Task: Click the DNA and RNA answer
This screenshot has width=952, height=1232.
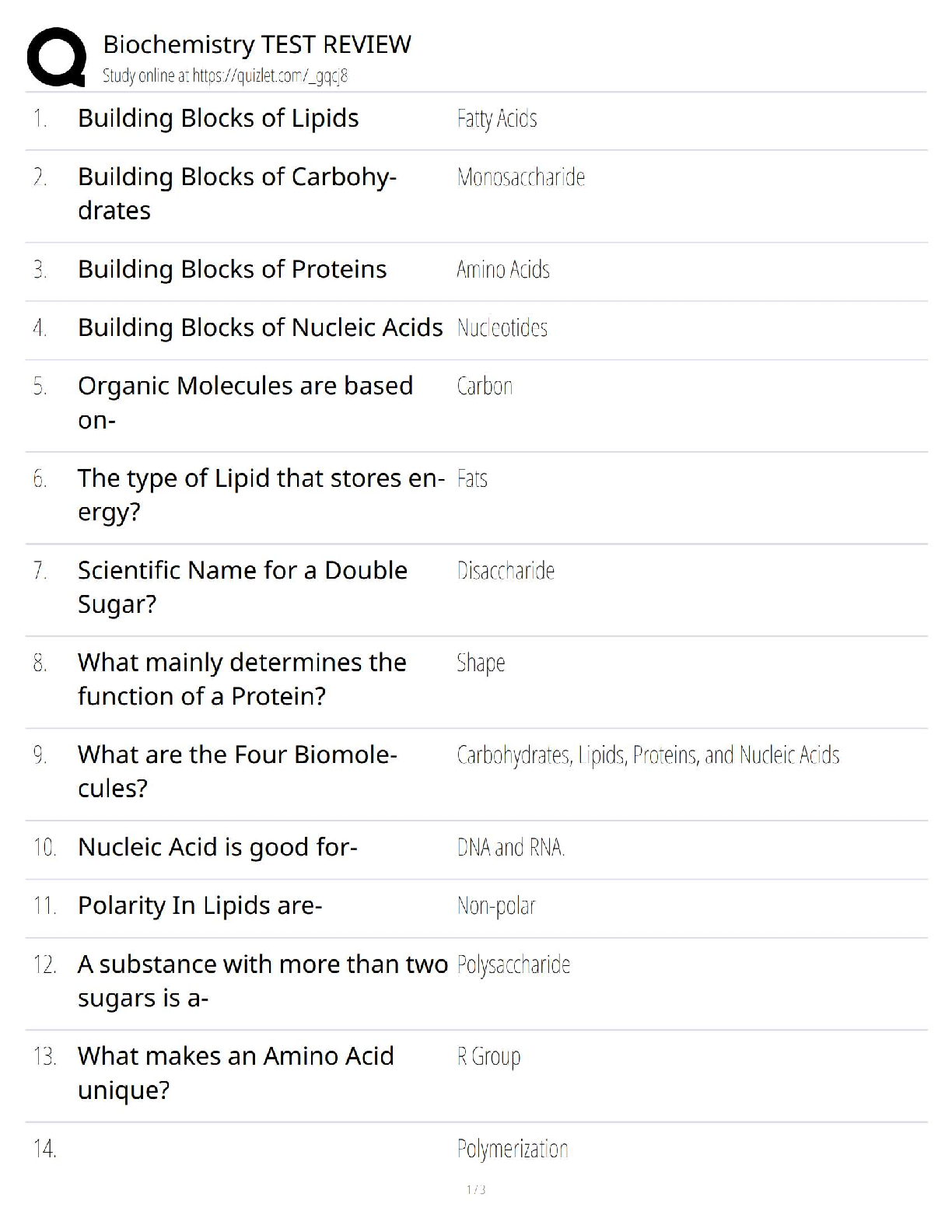Action: [x=510, y=847]
